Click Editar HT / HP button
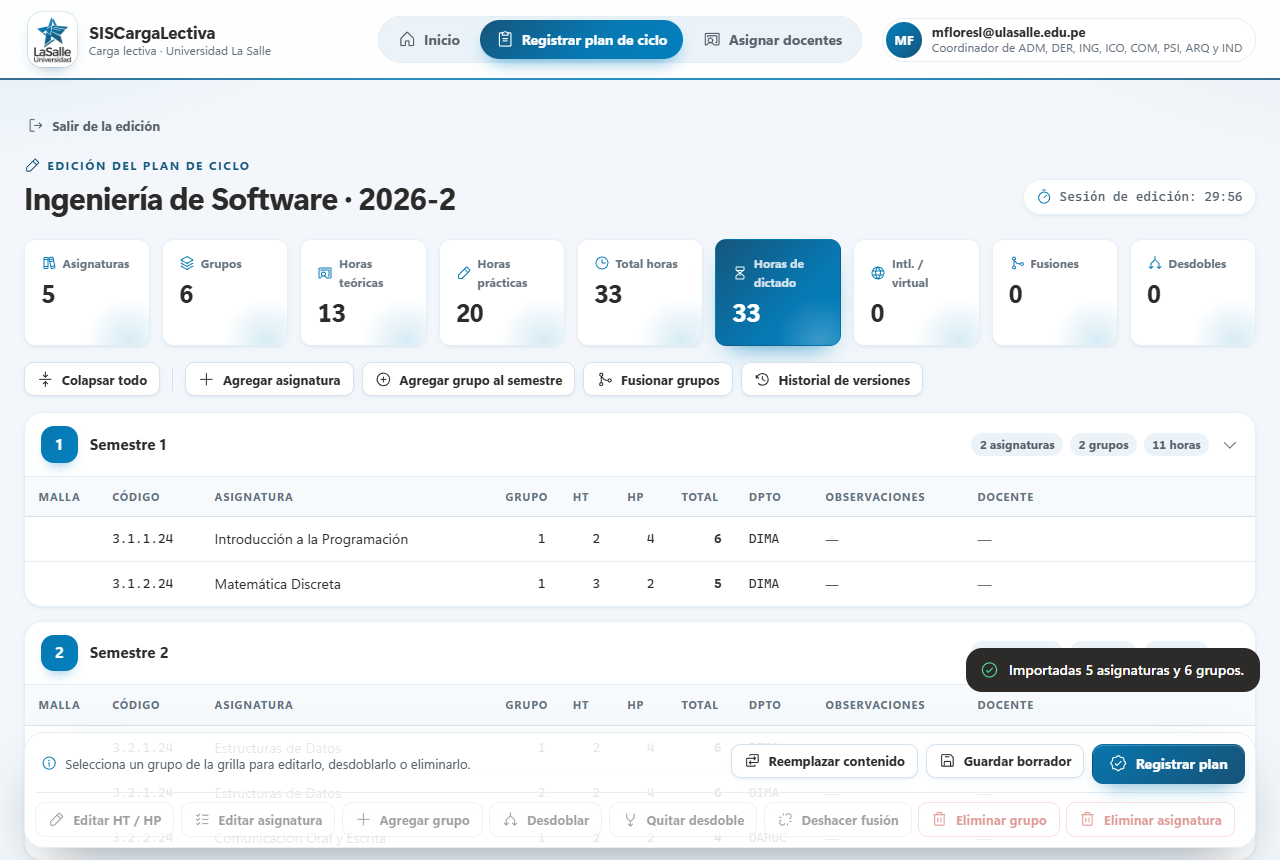Viewport: 1280px width, 860px height. [x=105, y=820]
